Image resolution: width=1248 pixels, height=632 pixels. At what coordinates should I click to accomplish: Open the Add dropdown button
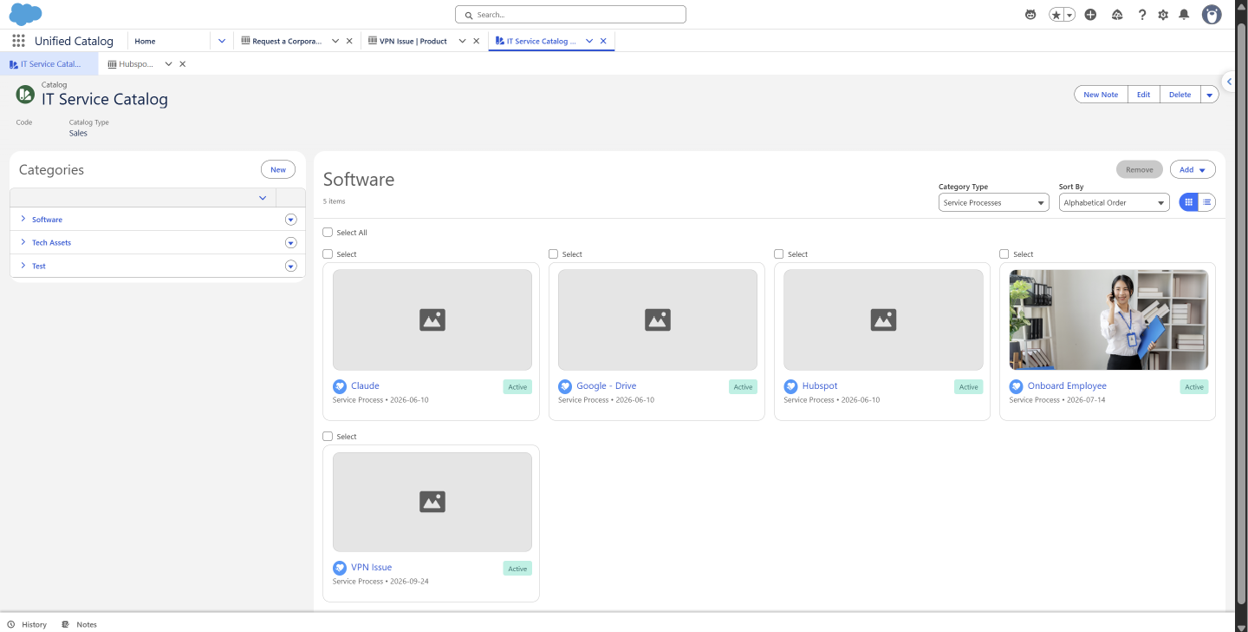[1192, 170]
